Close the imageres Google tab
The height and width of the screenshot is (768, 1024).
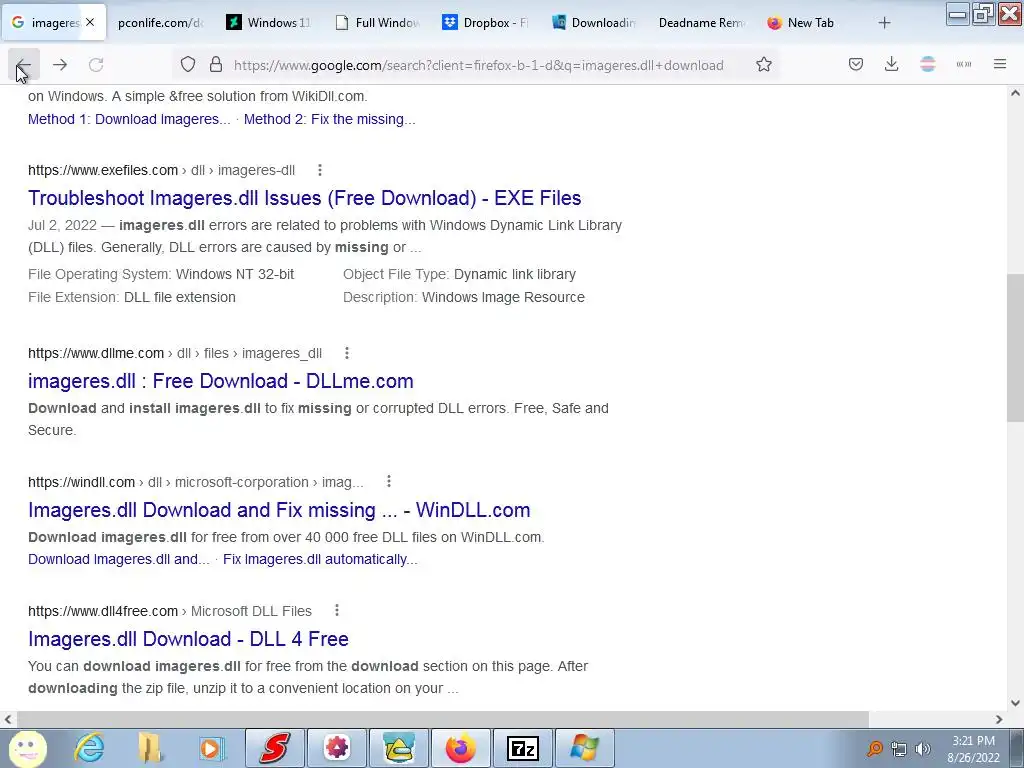[x=90, y=22]
